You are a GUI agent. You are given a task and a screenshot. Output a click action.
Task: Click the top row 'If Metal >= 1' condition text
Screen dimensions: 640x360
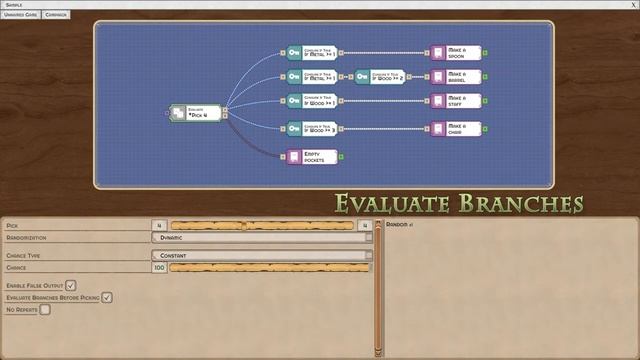pos(320,54)
